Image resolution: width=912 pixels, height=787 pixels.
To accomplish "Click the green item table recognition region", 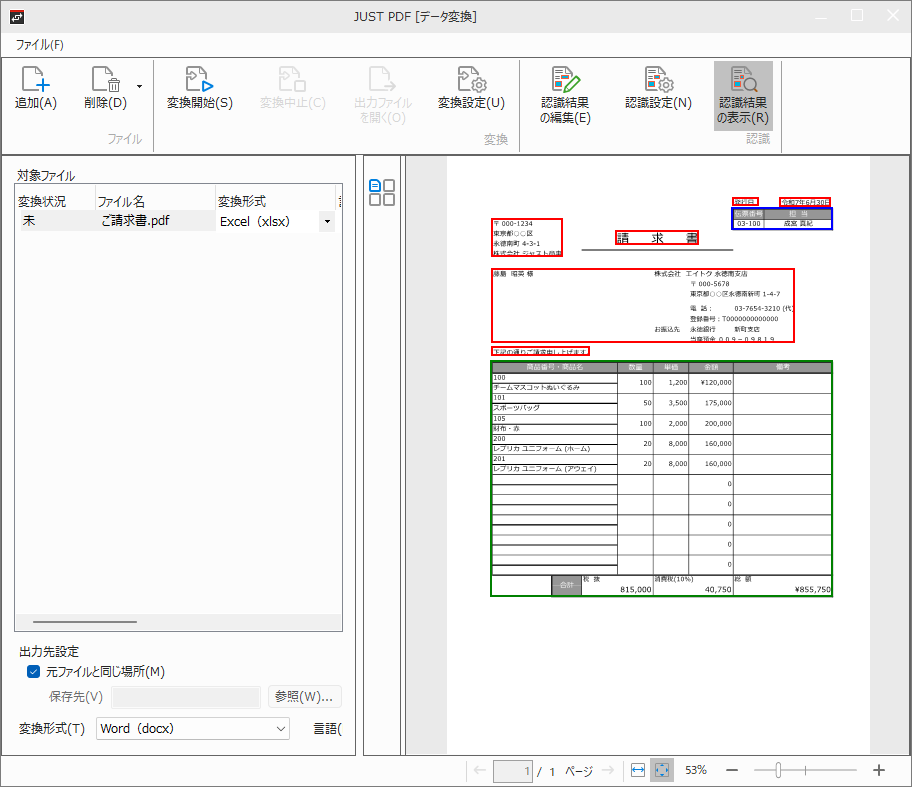I will (661, 478).
